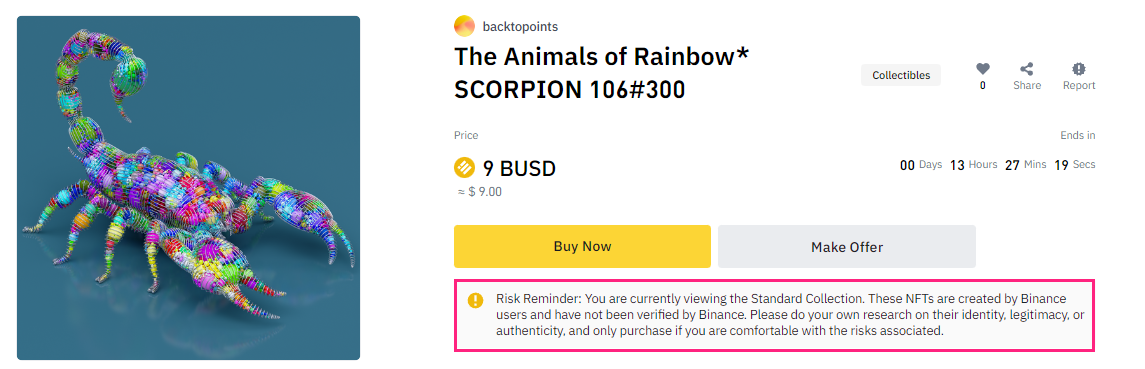Click the 9 BUSD price value
The image size is (1145, 369).
point(519,169)
